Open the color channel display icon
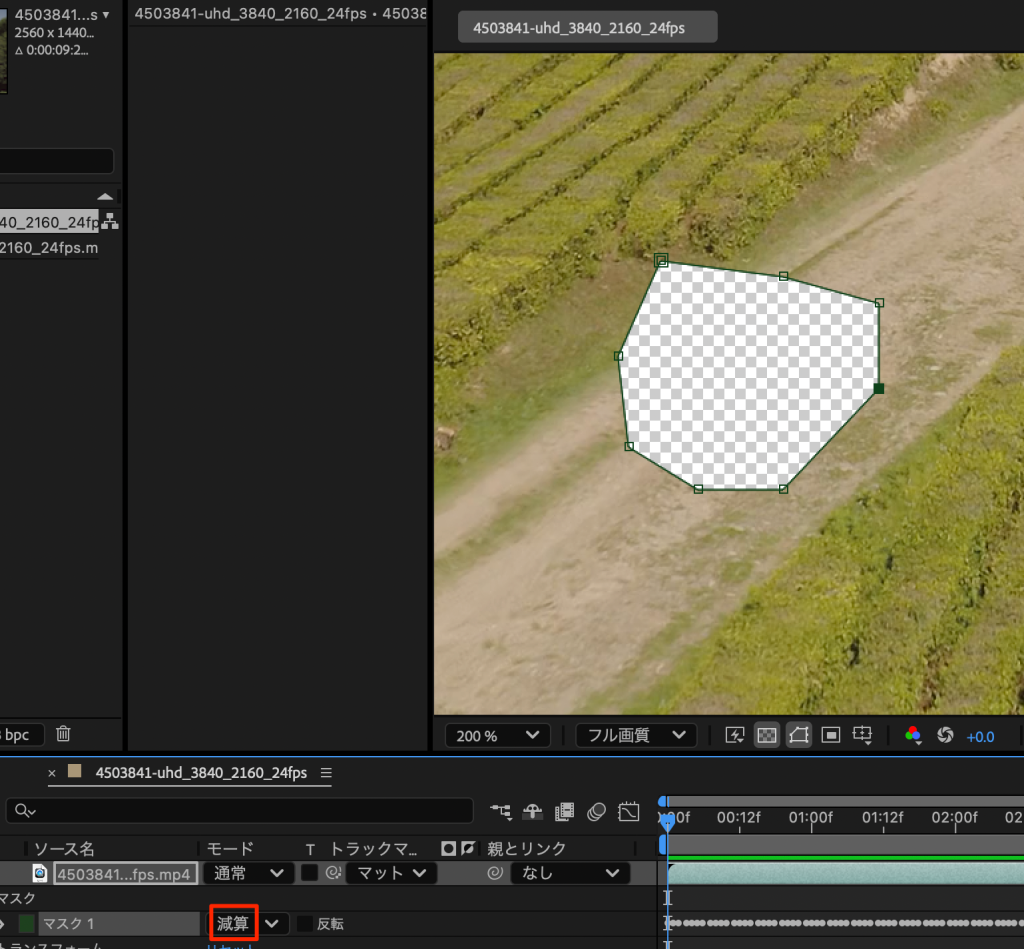The height and width of the screenshot is (949, 1024). point(913,736)
